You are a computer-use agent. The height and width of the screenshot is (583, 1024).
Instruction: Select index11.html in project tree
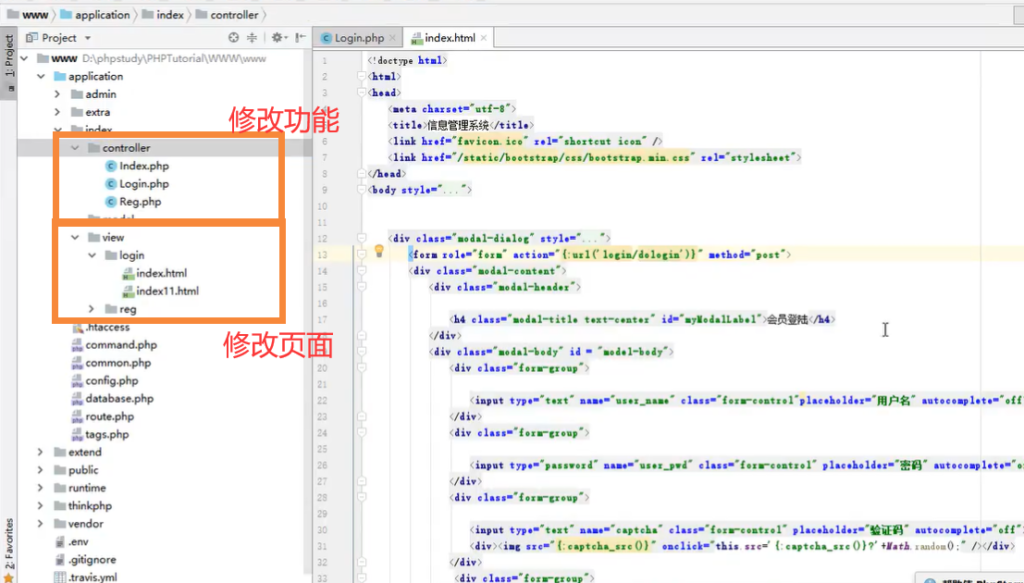161,291
